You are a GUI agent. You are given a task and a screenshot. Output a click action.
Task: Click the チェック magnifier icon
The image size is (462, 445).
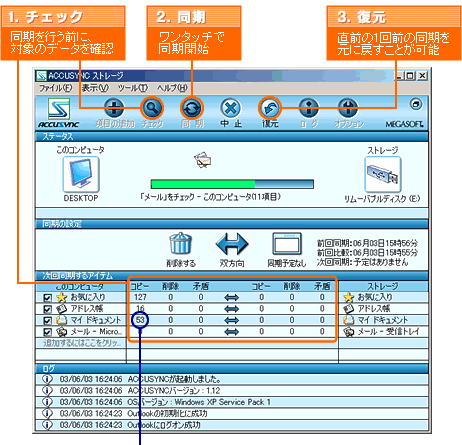click(152, 108)
